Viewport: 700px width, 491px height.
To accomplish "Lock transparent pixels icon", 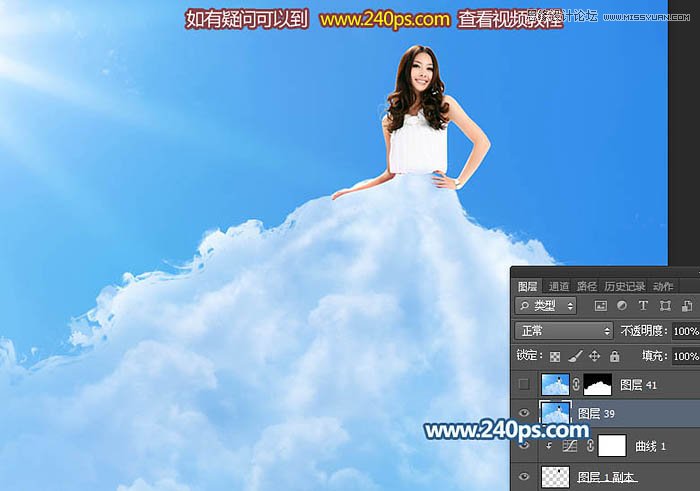I will [555, 356].
